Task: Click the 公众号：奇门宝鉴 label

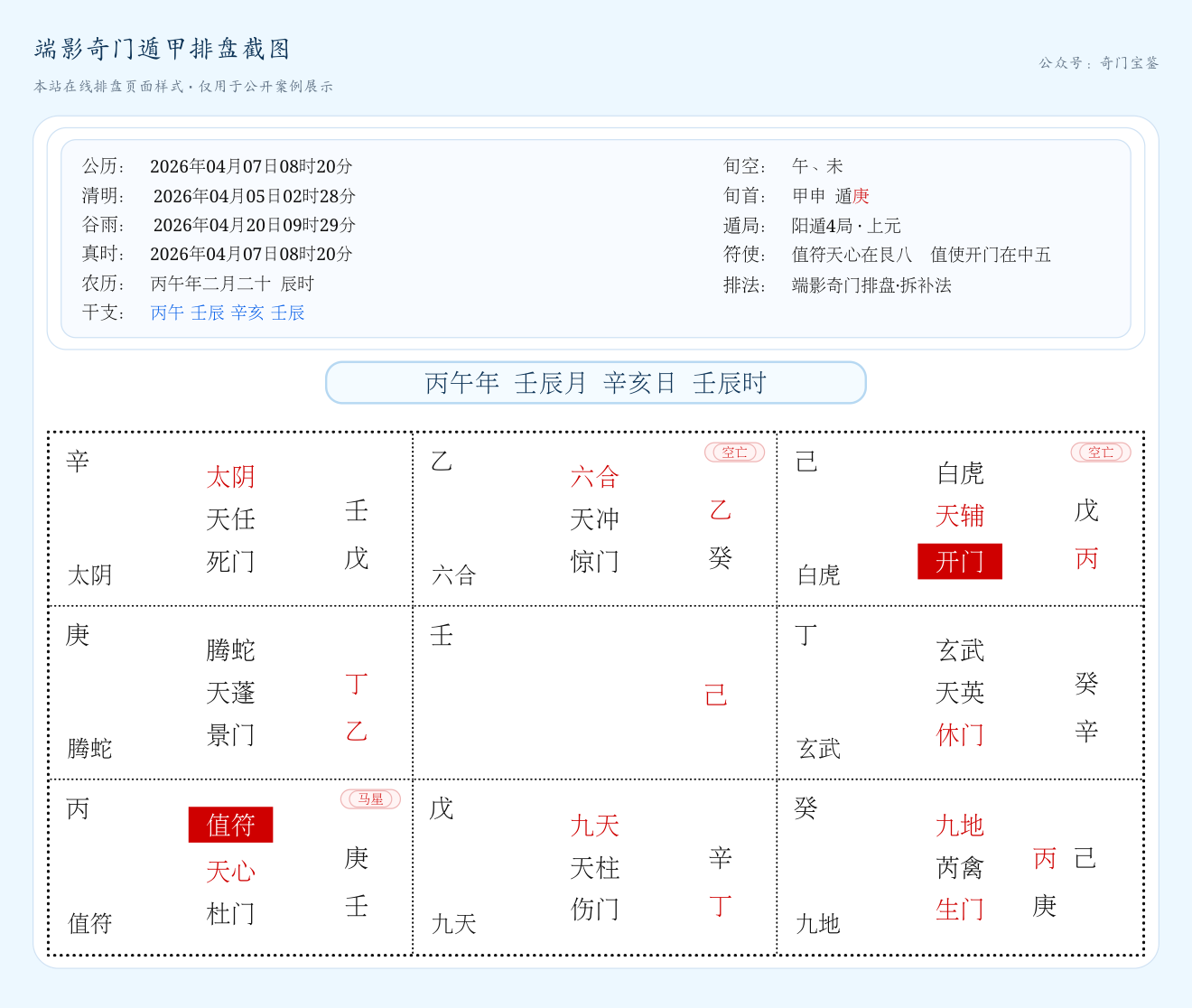Action: tap(1098, 63)
